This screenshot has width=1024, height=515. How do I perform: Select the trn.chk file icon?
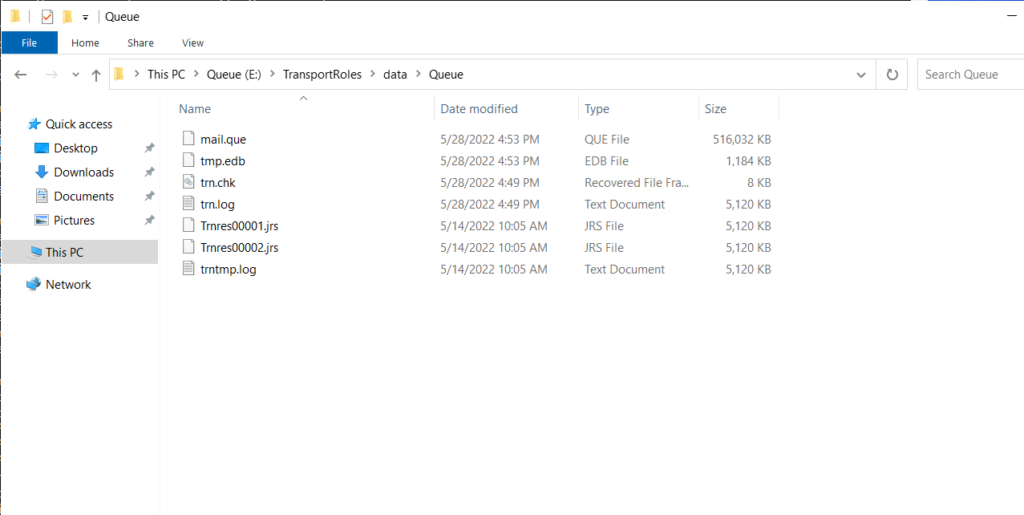click(x=189, y=183)
